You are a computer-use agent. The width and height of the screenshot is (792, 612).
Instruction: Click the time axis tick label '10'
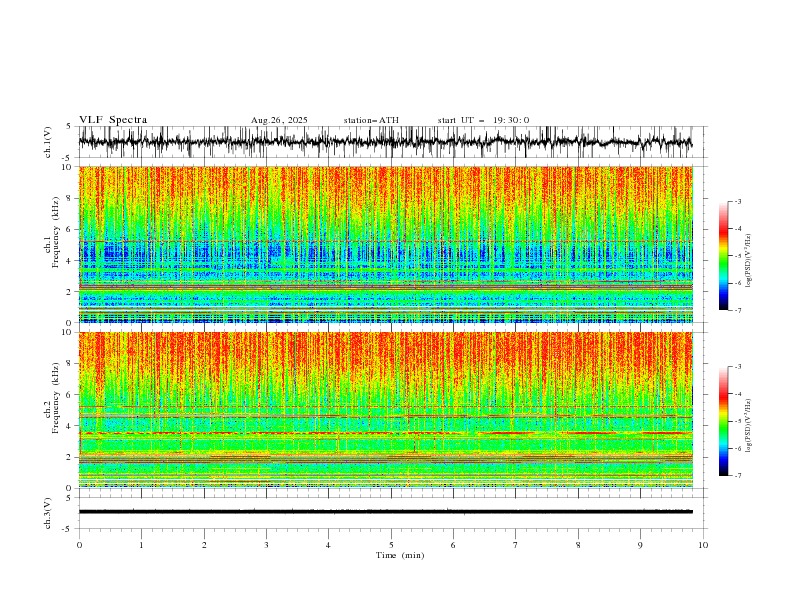click(703, 545)
